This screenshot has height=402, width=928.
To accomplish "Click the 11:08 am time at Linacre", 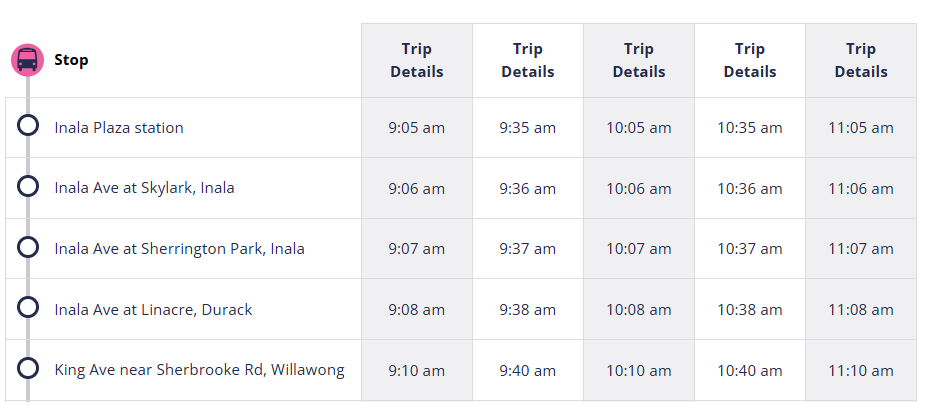I will coord(861,310).
